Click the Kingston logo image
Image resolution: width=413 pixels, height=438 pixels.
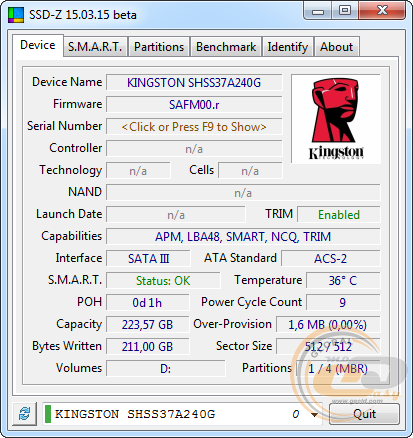point(336,119)
